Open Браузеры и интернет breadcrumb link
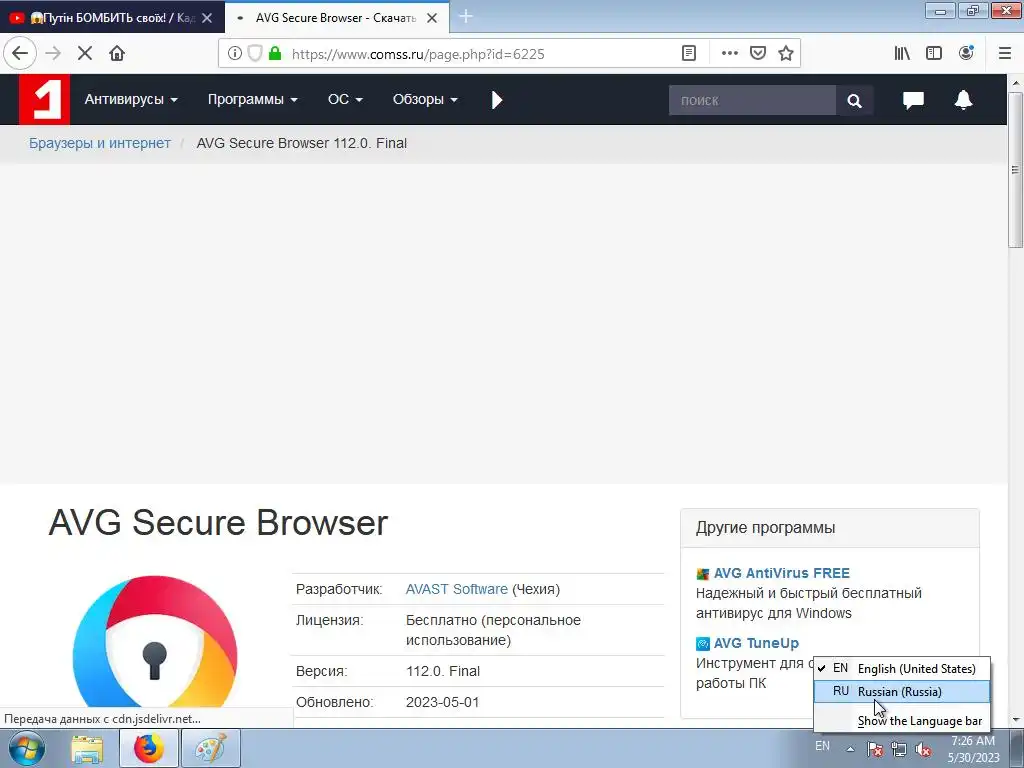Image resolution: width=1024 pixels, height=768 pixels. [100, 143]
